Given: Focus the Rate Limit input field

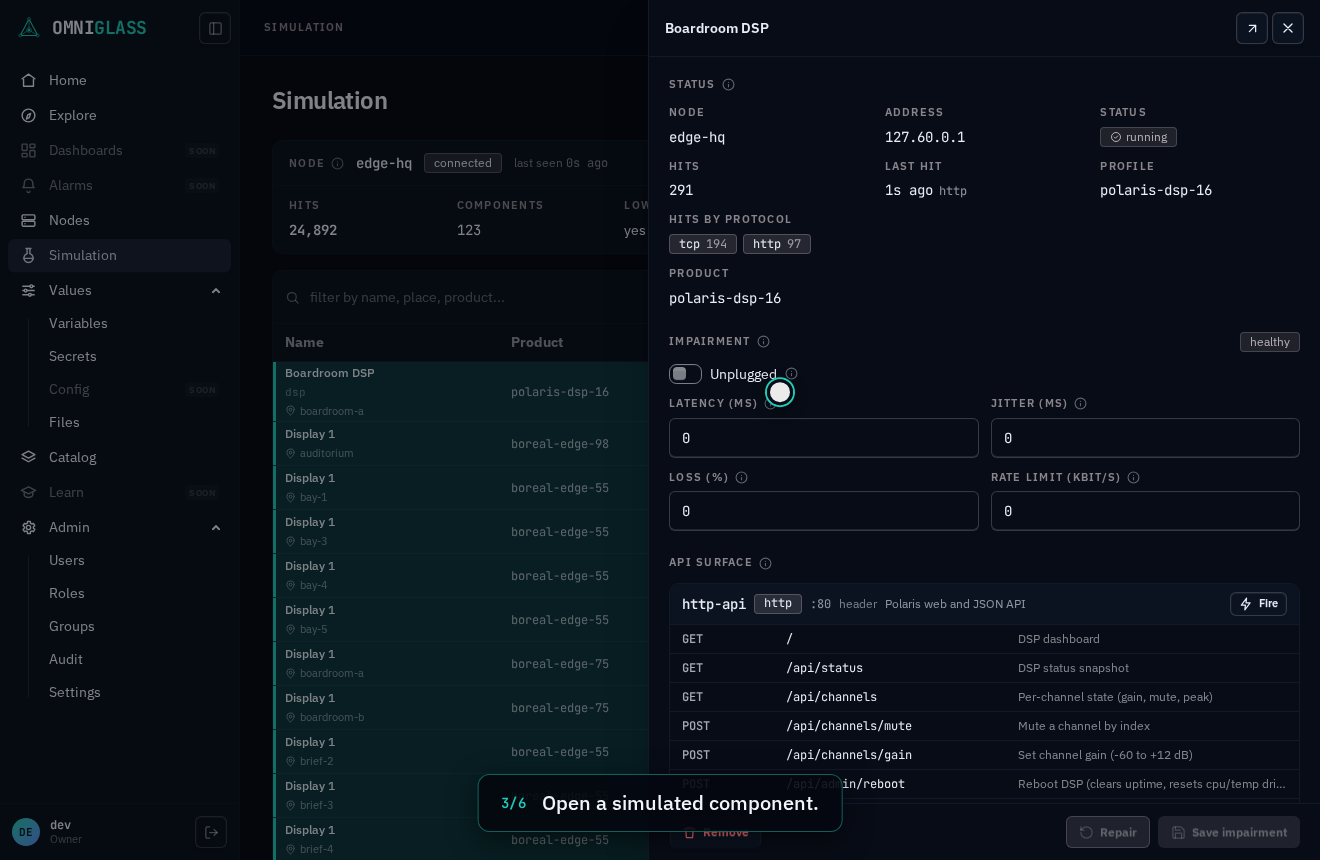Looking at the screenshot, I should pos(1145,511).
